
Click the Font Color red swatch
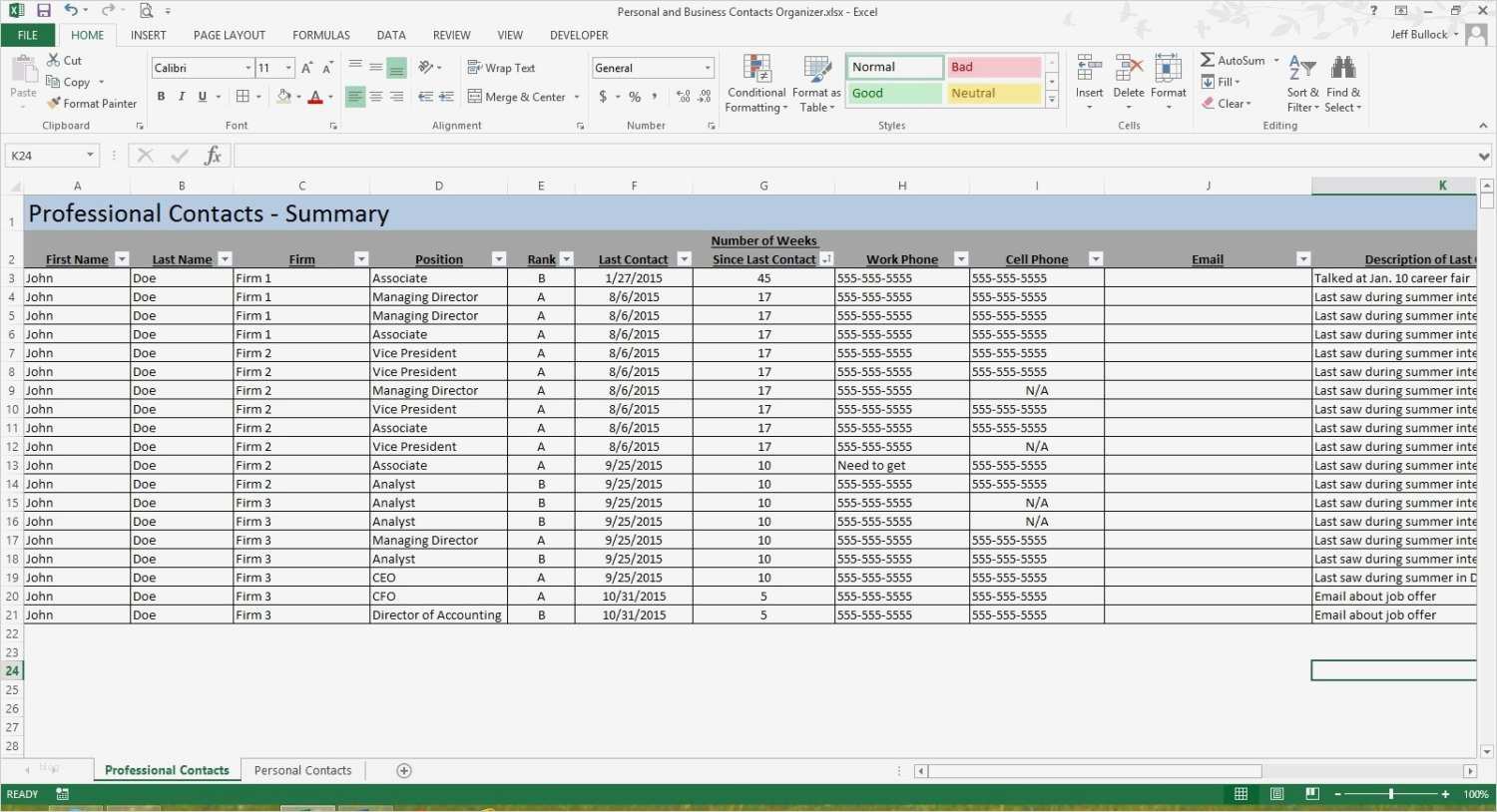[315, 97]
